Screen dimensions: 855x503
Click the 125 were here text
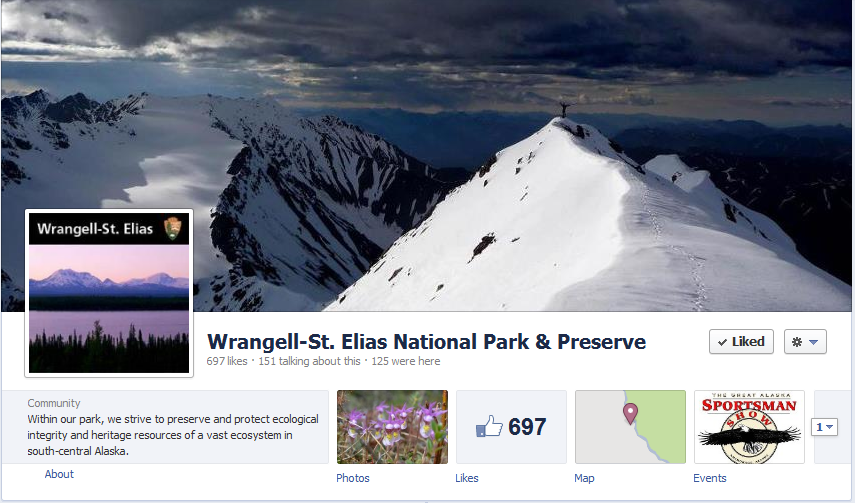click(x=406, y=361)
